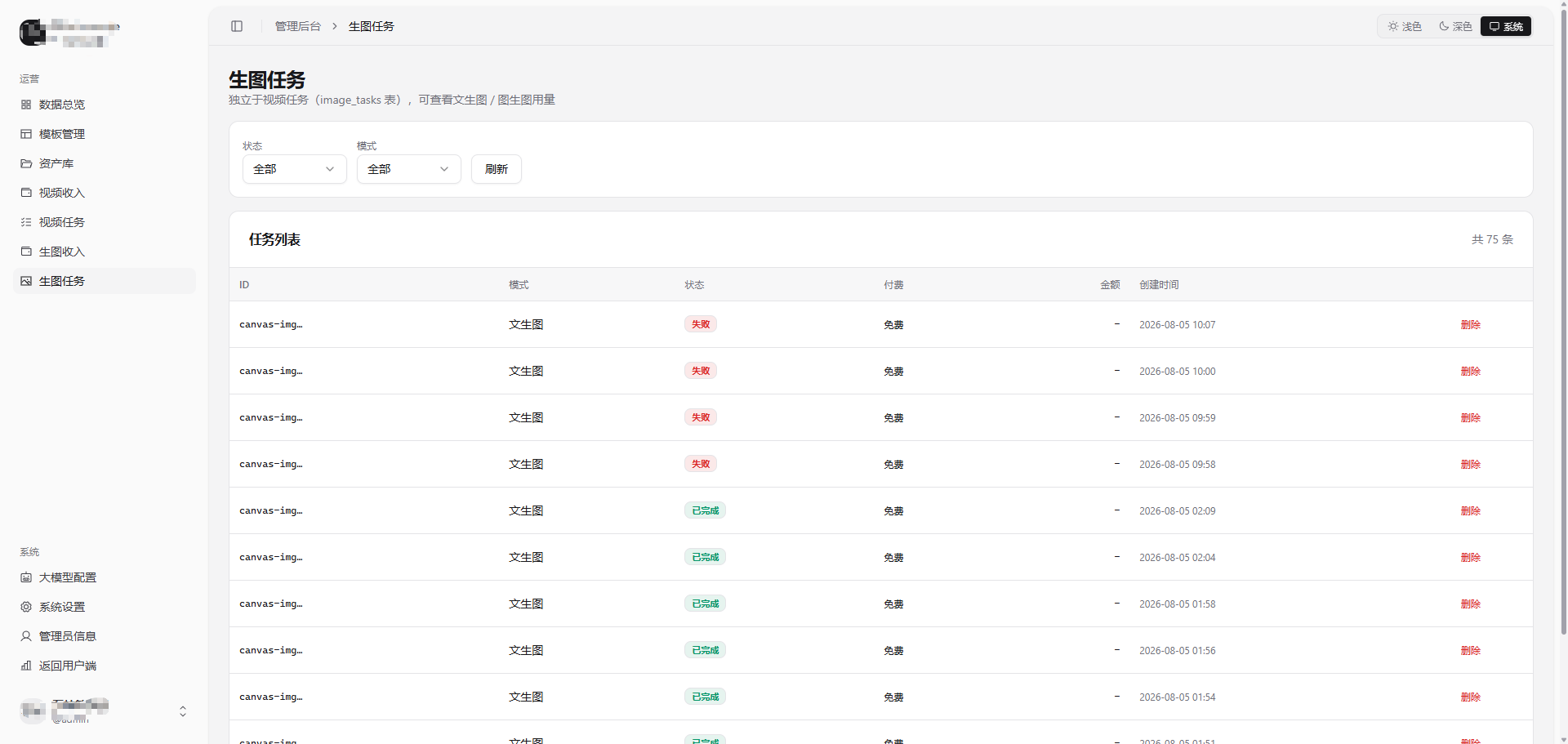
Task: Delete the task created 2026-08-05 09:59
Action: point(1471,417)
